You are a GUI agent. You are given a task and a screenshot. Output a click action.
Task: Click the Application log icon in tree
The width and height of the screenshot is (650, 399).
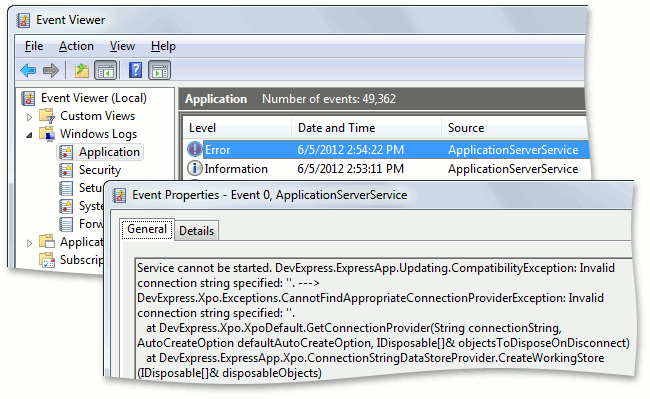[x=66, y=152]
